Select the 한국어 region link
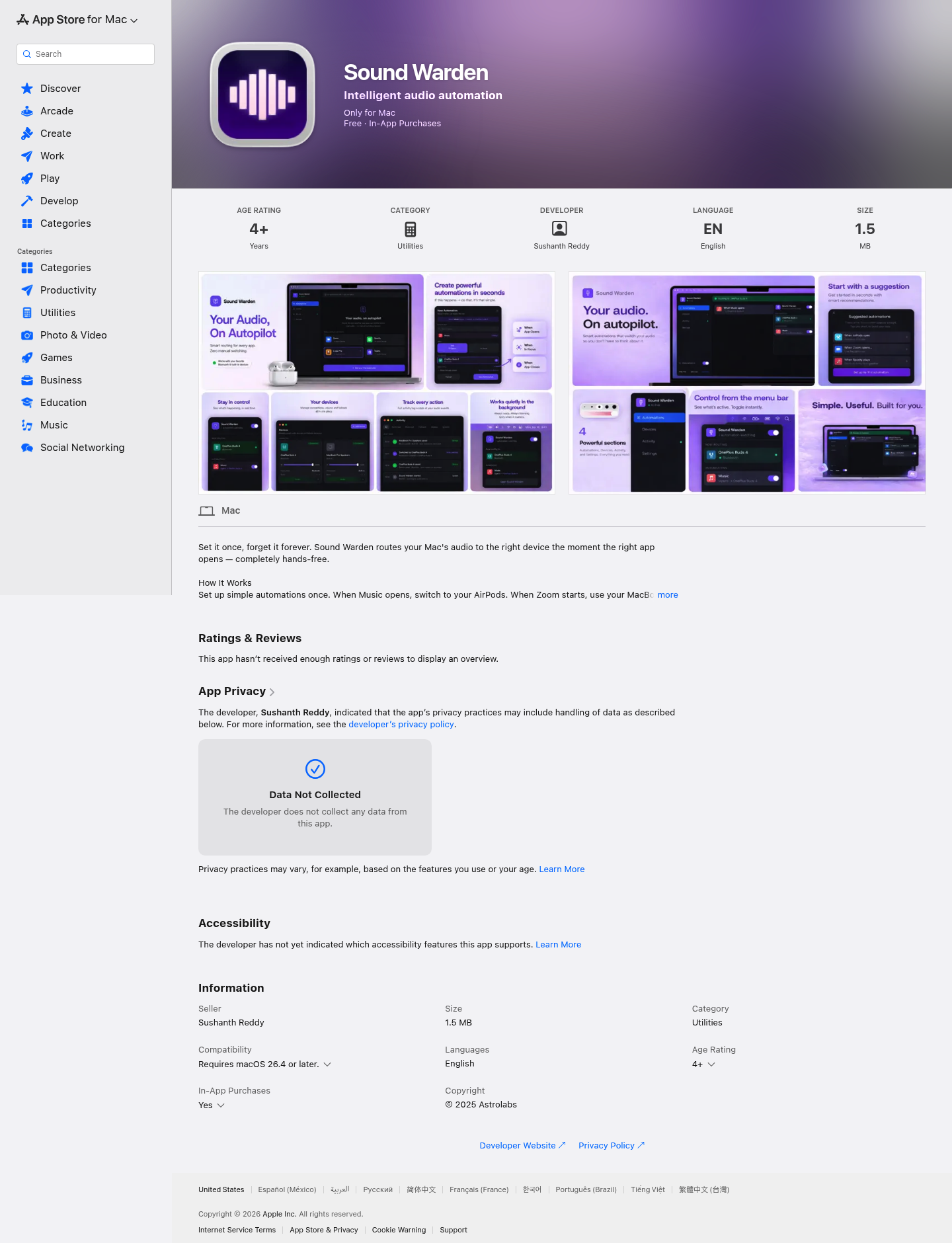 click(x=532, y=1190)
